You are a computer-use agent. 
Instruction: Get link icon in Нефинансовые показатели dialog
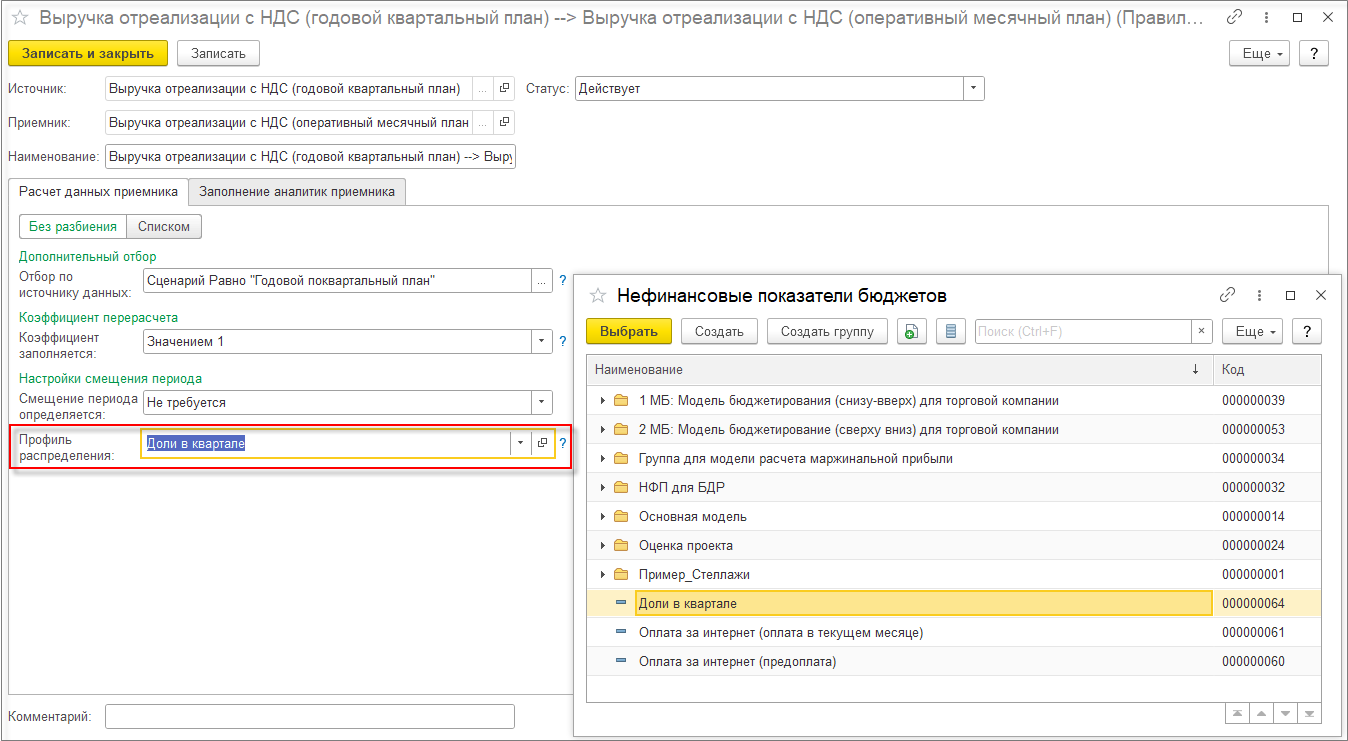click(x=1228, y=295)
